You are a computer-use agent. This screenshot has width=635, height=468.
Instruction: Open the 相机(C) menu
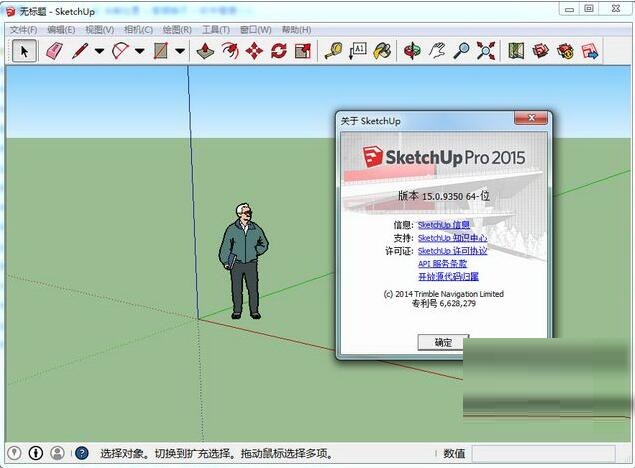tap(137, 30)
